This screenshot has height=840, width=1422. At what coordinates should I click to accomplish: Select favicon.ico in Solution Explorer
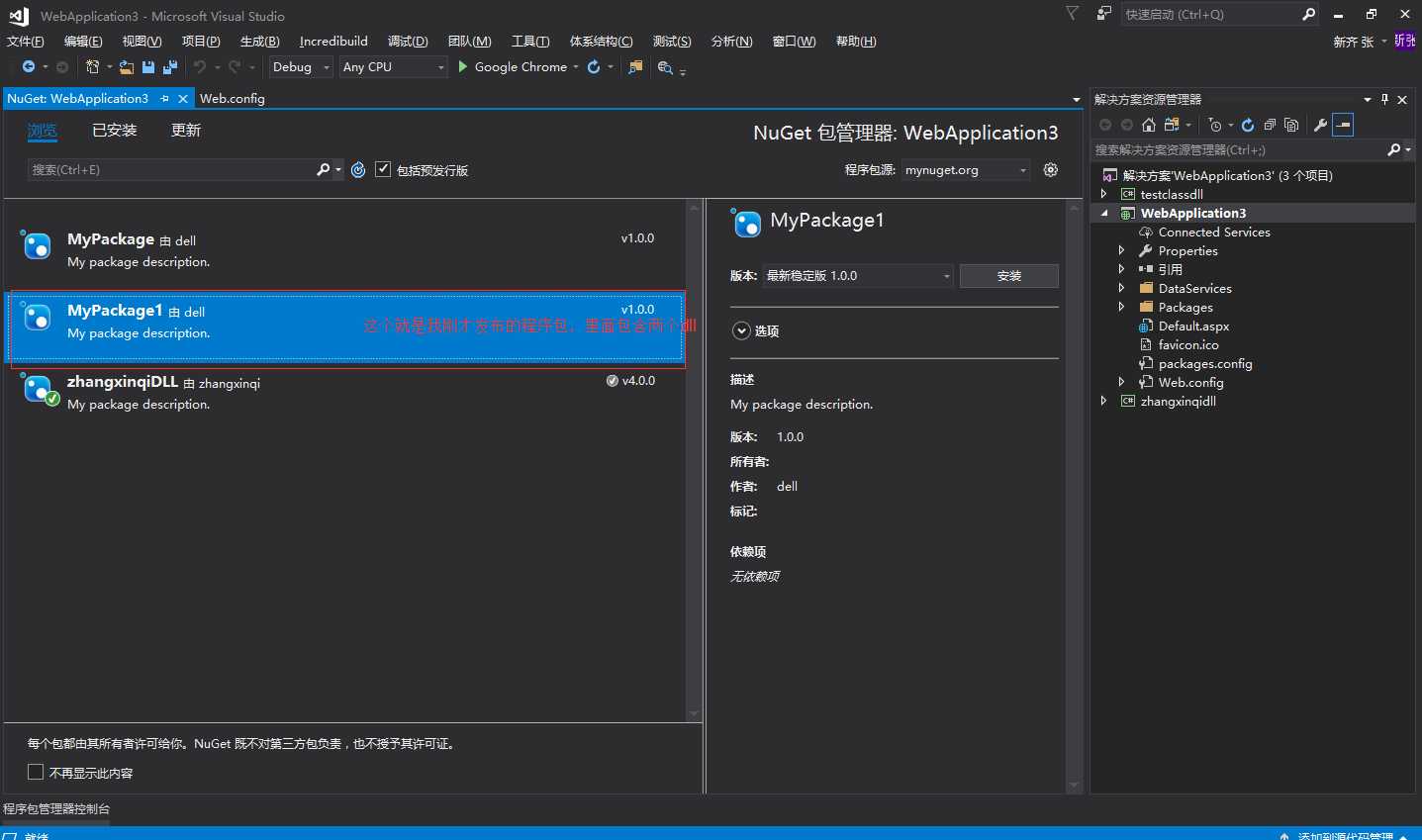tap(1188, 344)
